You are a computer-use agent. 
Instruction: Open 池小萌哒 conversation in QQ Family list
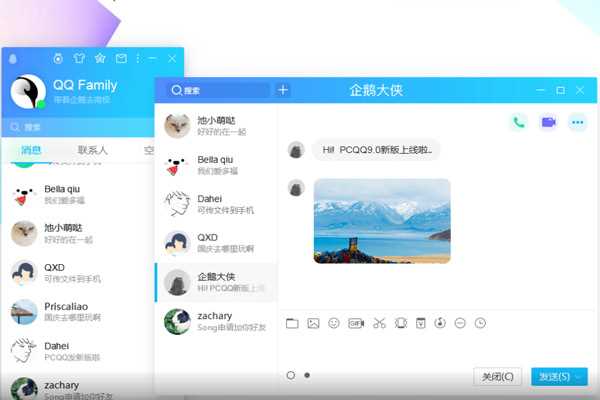pos(78,233)
